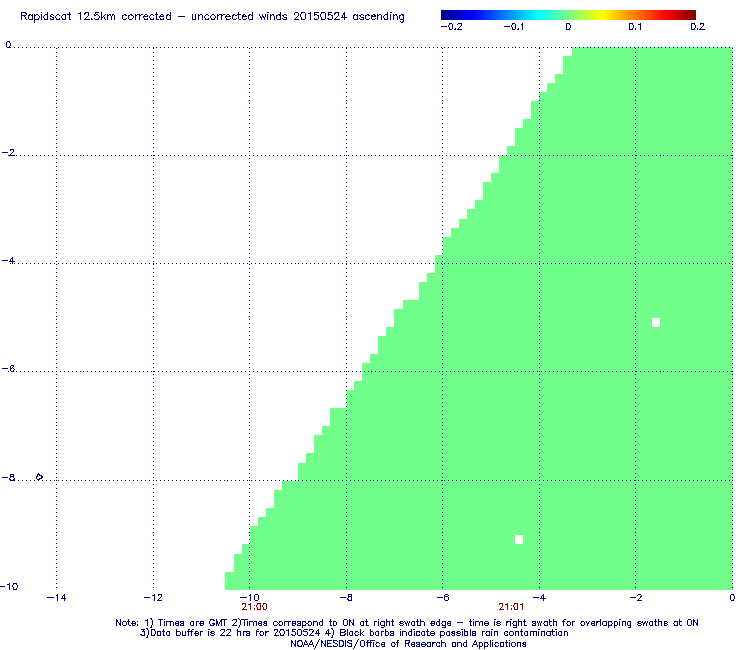Click the note line starting "Note: 1) Times are GMT"
The height and width of the screenshot is (650, 740).
407,623
